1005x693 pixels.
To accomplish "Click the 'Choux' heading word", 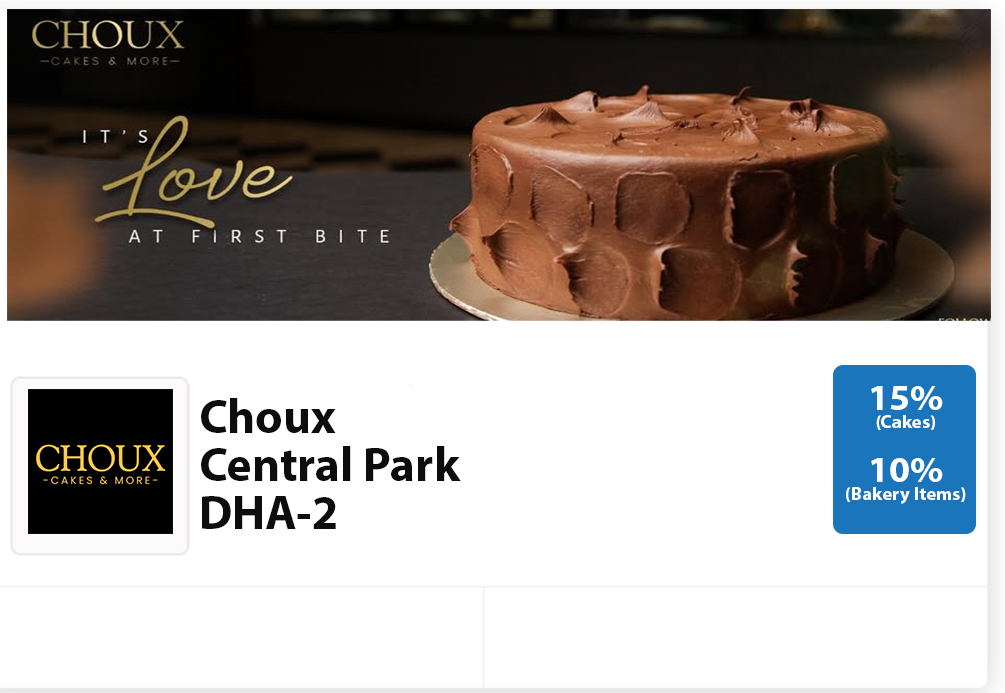I will pos(267,417).
